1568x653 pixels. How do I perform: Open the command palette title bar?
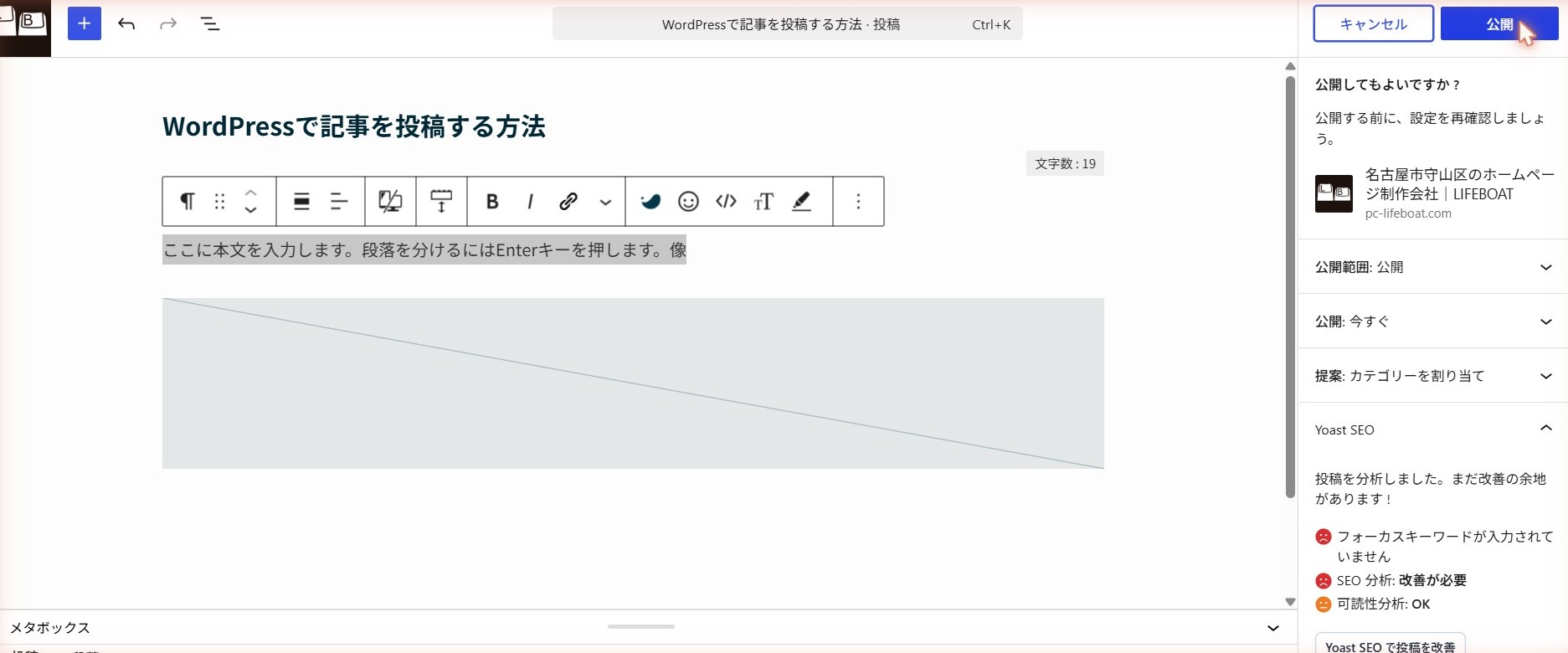click(x=787, y=24)
